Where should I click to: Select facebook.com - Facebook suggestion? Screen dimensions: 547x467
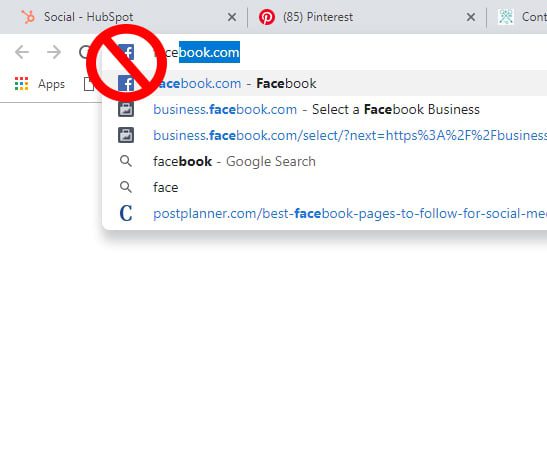point(324,84)
